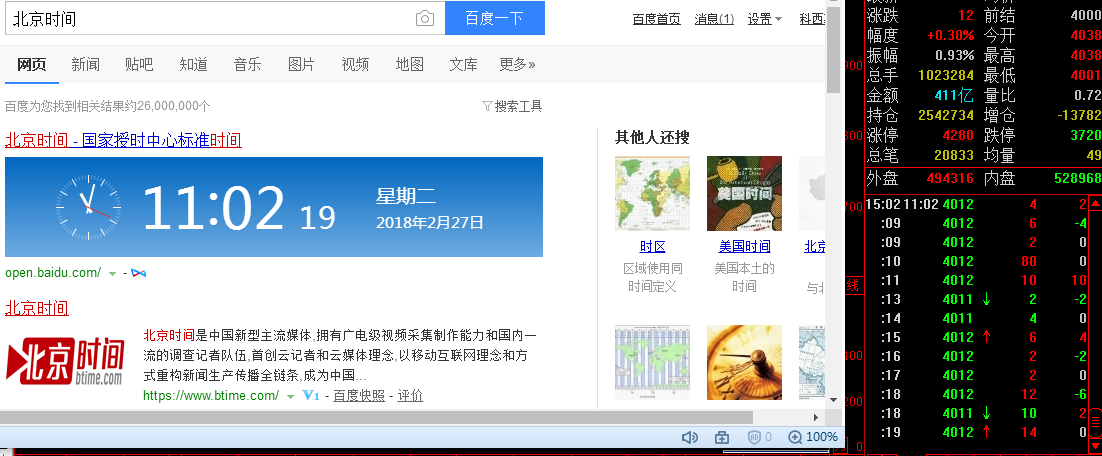This screenshot has width=1102, height=456.
Task: Click the world time zone map thumbnail
Action: pyautogui.click(x=652, y=193)
